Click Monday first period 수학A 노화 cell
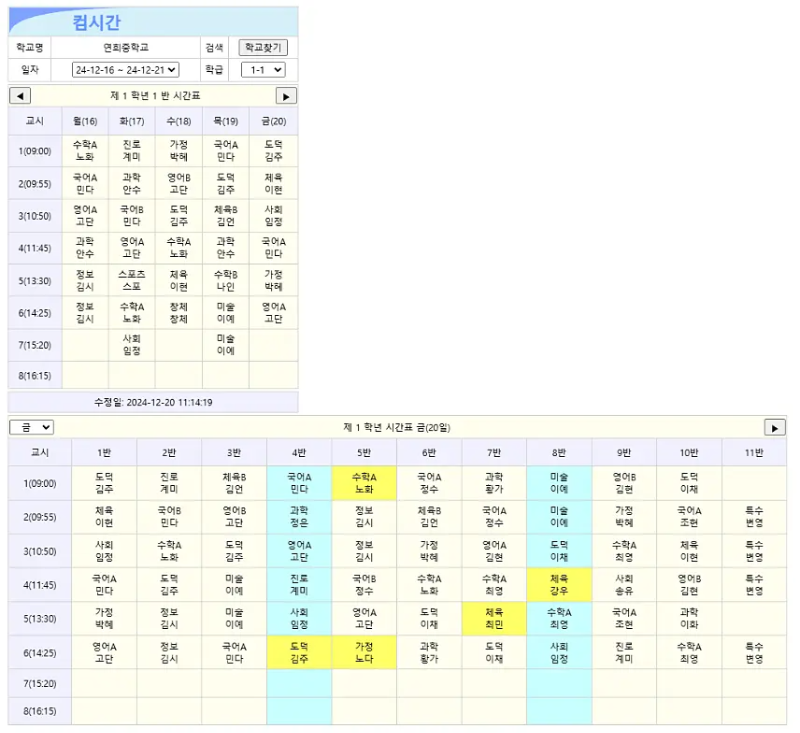The height and width of the screenshot is (733, 800). [x=84, y=151]
